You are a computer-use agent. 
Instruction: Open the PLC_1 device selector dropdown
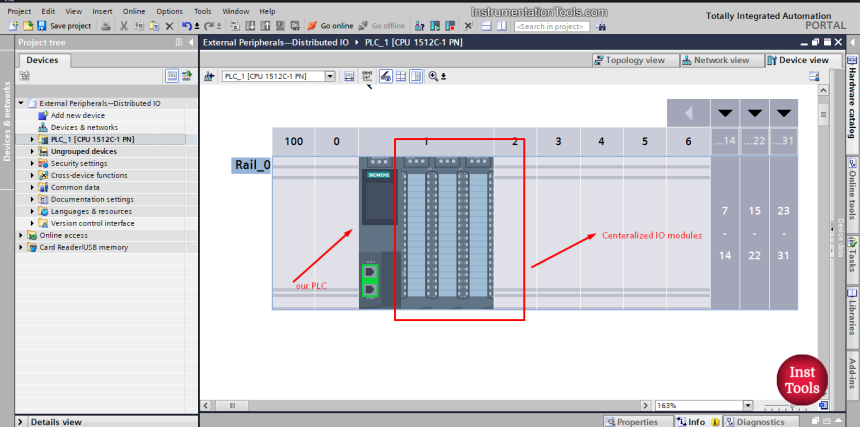[330, 76]
